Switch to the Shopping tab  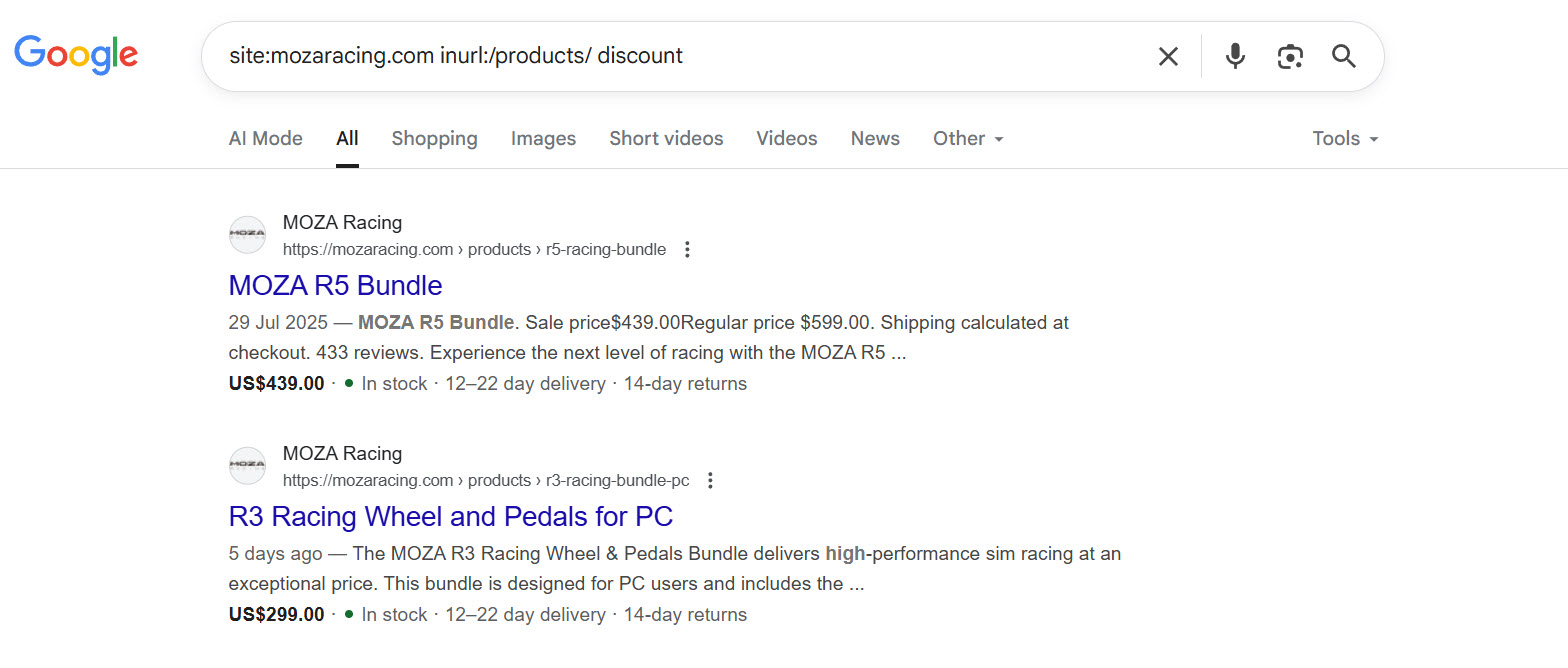point(434,138)
